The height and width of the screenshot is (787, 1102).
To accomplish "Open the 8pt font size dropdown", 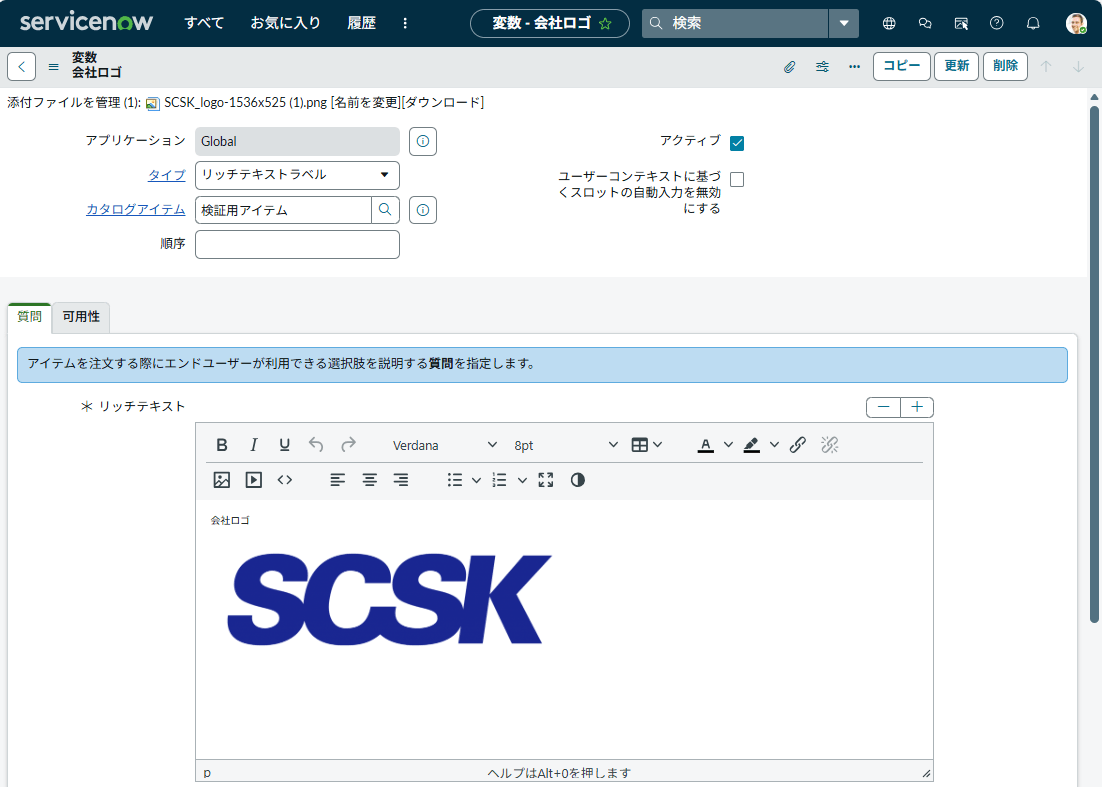I will click(566, 445).
